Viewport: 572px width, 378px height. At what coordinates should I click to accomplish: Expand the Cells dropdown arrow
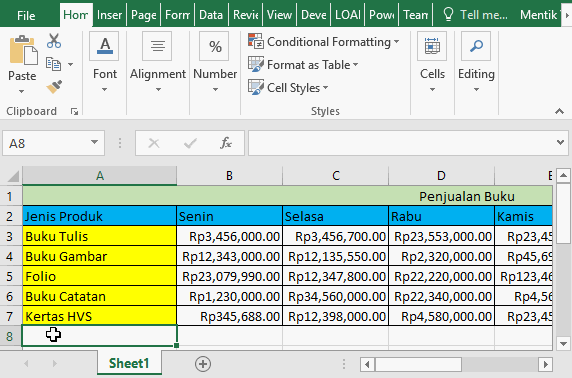pos(432,89)
